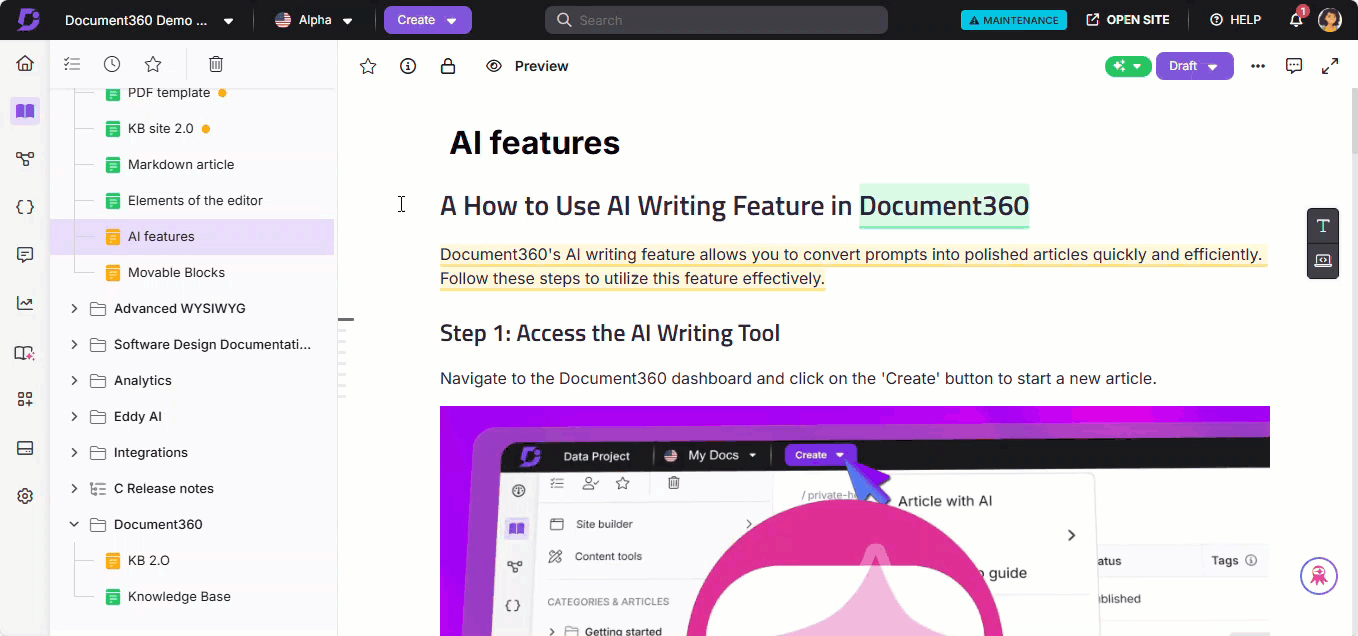Star the AI features article
The image size is (1358, 636).
point(368,66)
